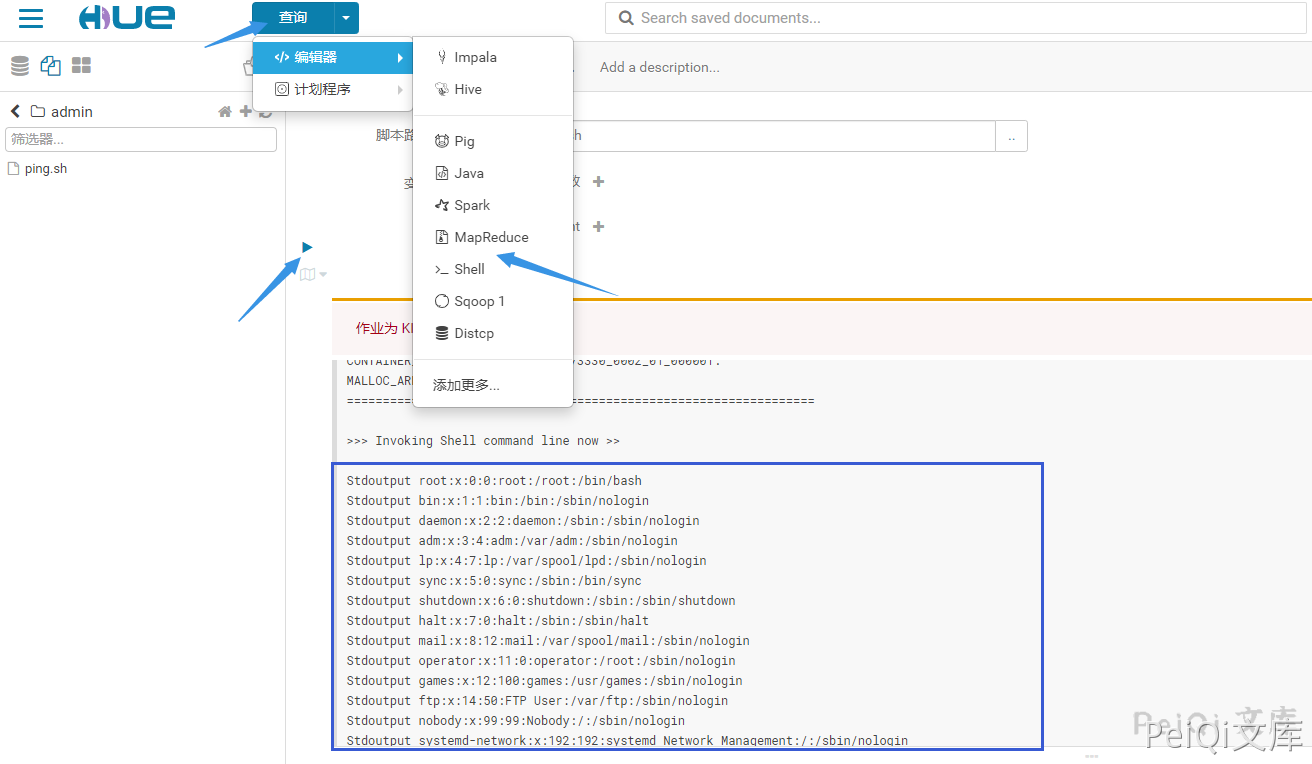Viewport: 1312px width, 764px height.
Task: Click the plus icon beside admin folder
Action: (x=246, y=111)
